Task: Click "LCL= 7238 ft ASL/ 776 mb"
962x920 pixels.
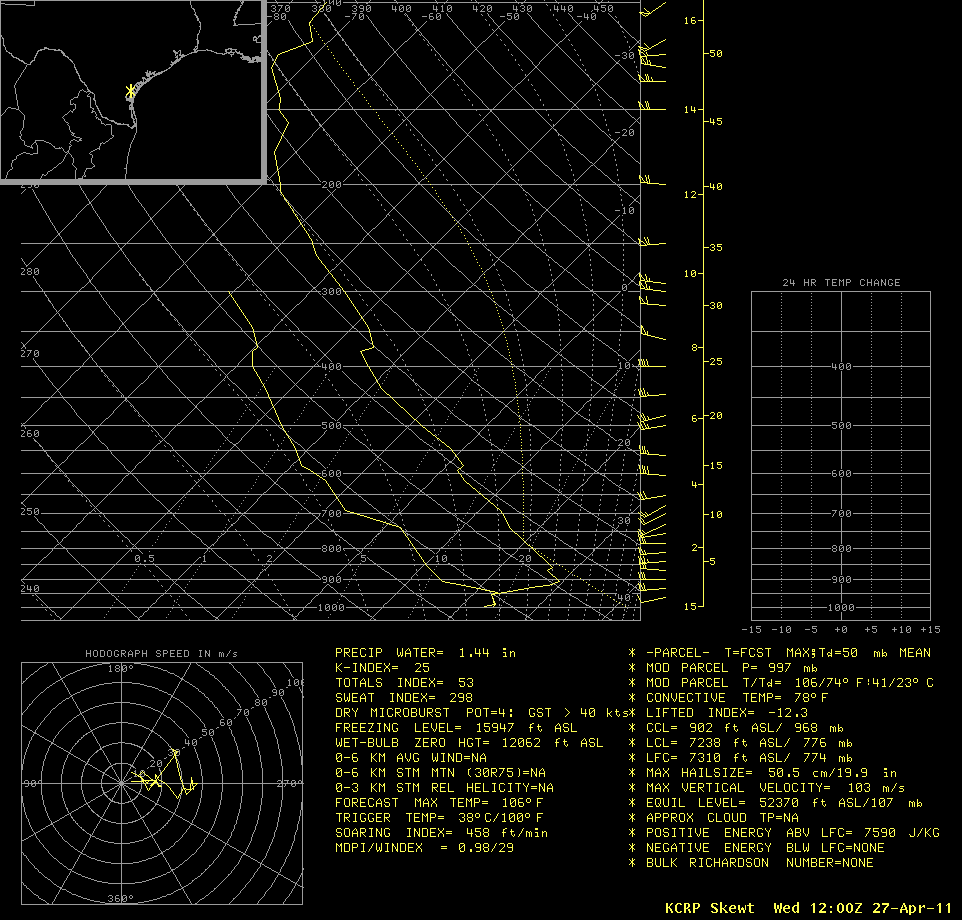Action: coord(749,743)
